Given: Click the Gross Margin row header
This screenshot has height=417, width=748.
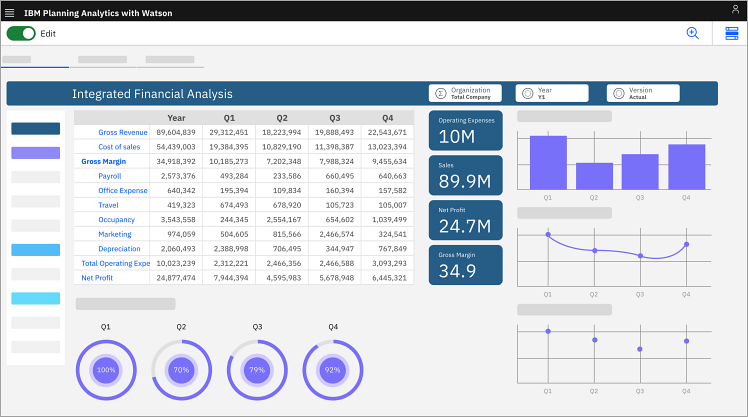Looking at the screenshot, I should pos(103,161).
